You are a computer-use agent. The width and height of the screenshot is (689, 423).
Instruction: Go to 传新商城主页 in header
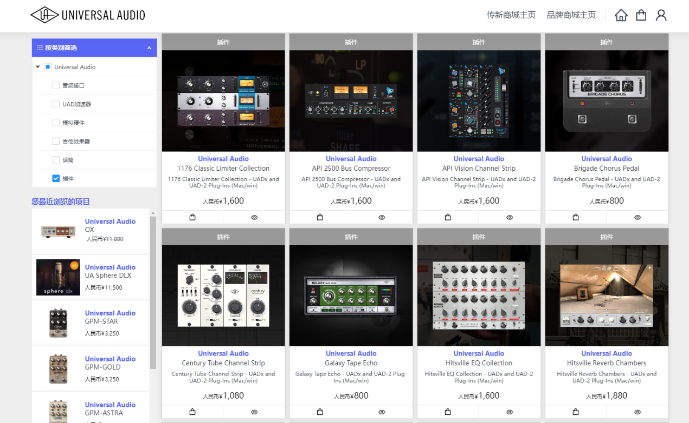[x=511, y=15]
